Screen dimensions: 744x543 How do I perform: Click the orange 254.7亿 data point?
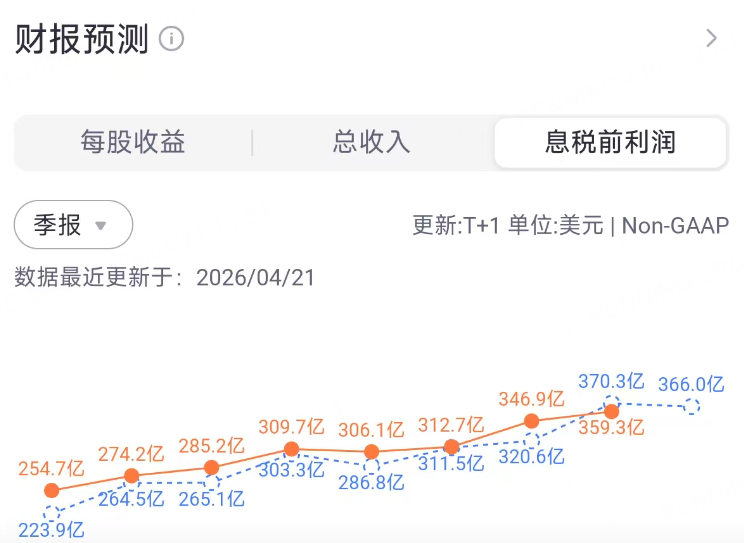click(x=52, y=491)
